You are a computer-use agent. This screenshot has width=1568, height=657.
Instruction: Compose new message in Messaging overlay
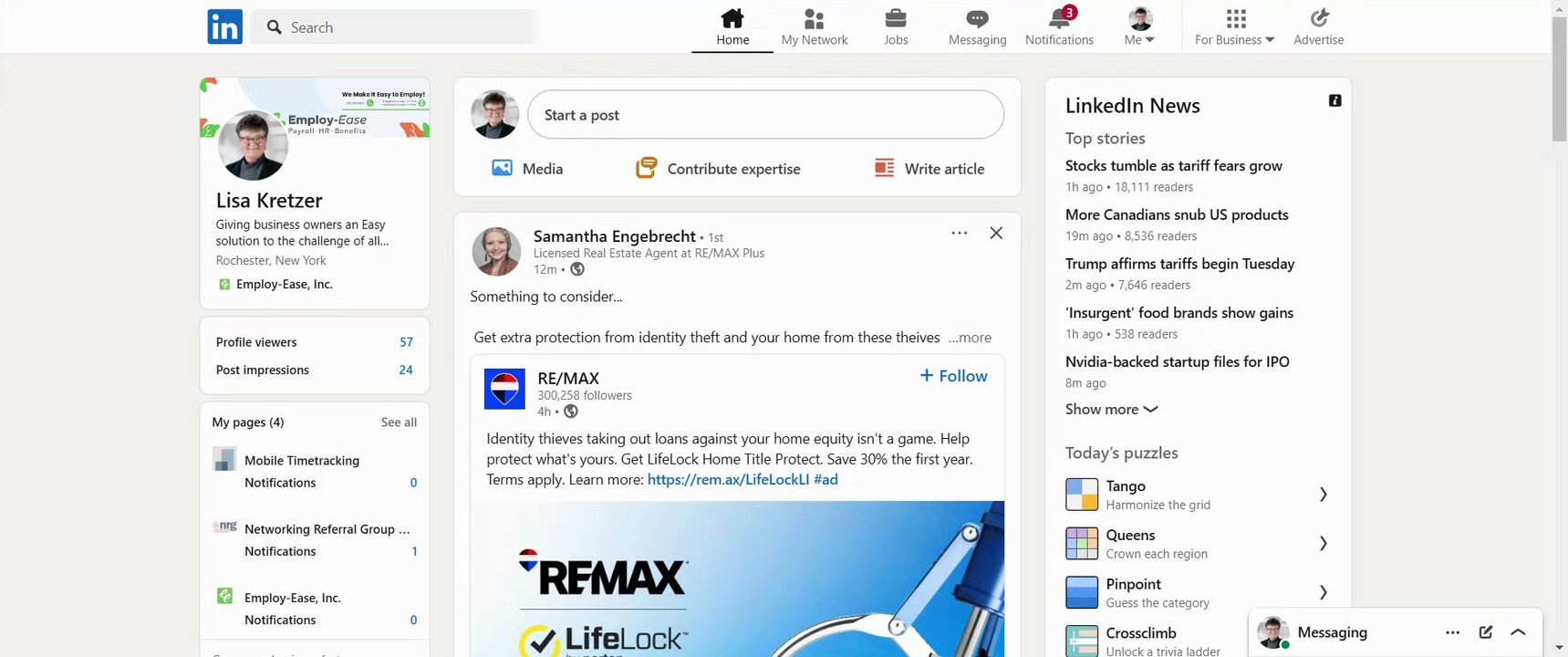point(1486,632)
